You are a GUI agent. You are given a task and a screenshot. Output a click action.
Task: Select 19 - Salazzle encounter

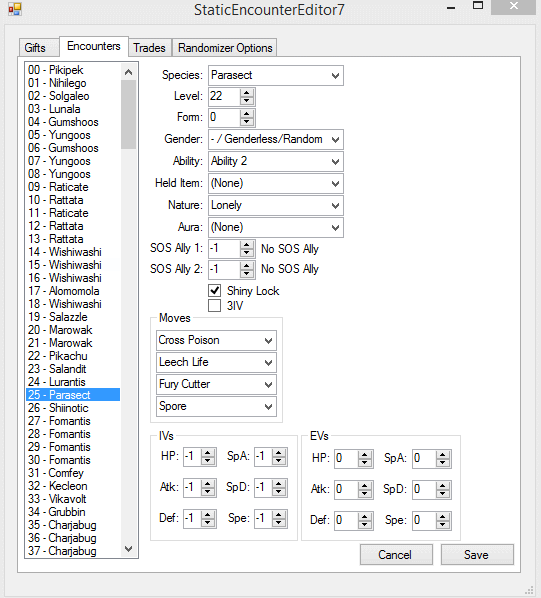click(73, 317)
